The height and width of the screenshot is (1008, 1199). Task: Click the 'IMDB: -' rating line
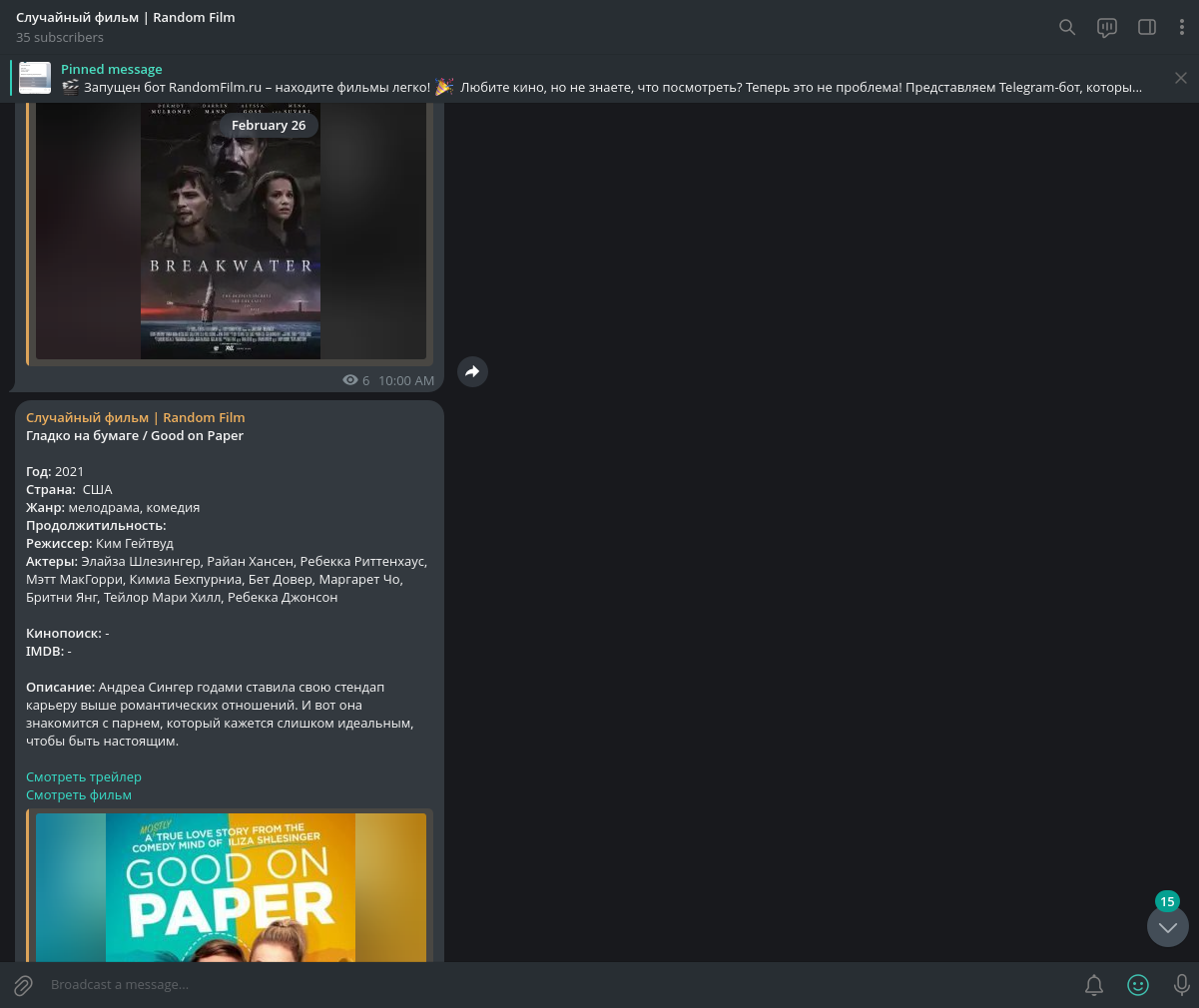click(x=49, y=651)
